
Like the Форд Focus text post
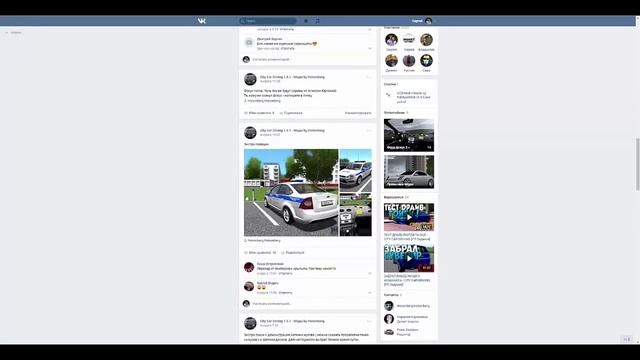pos(259,113)
